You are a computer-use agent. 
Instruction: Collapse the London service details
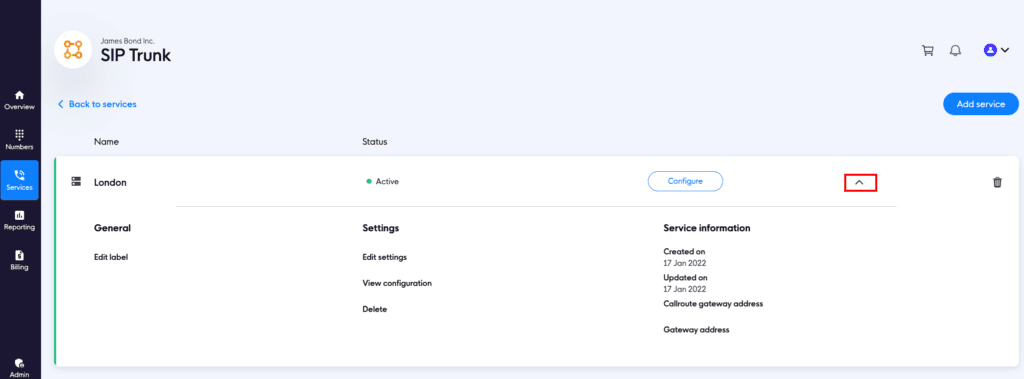tap(859, 182)
